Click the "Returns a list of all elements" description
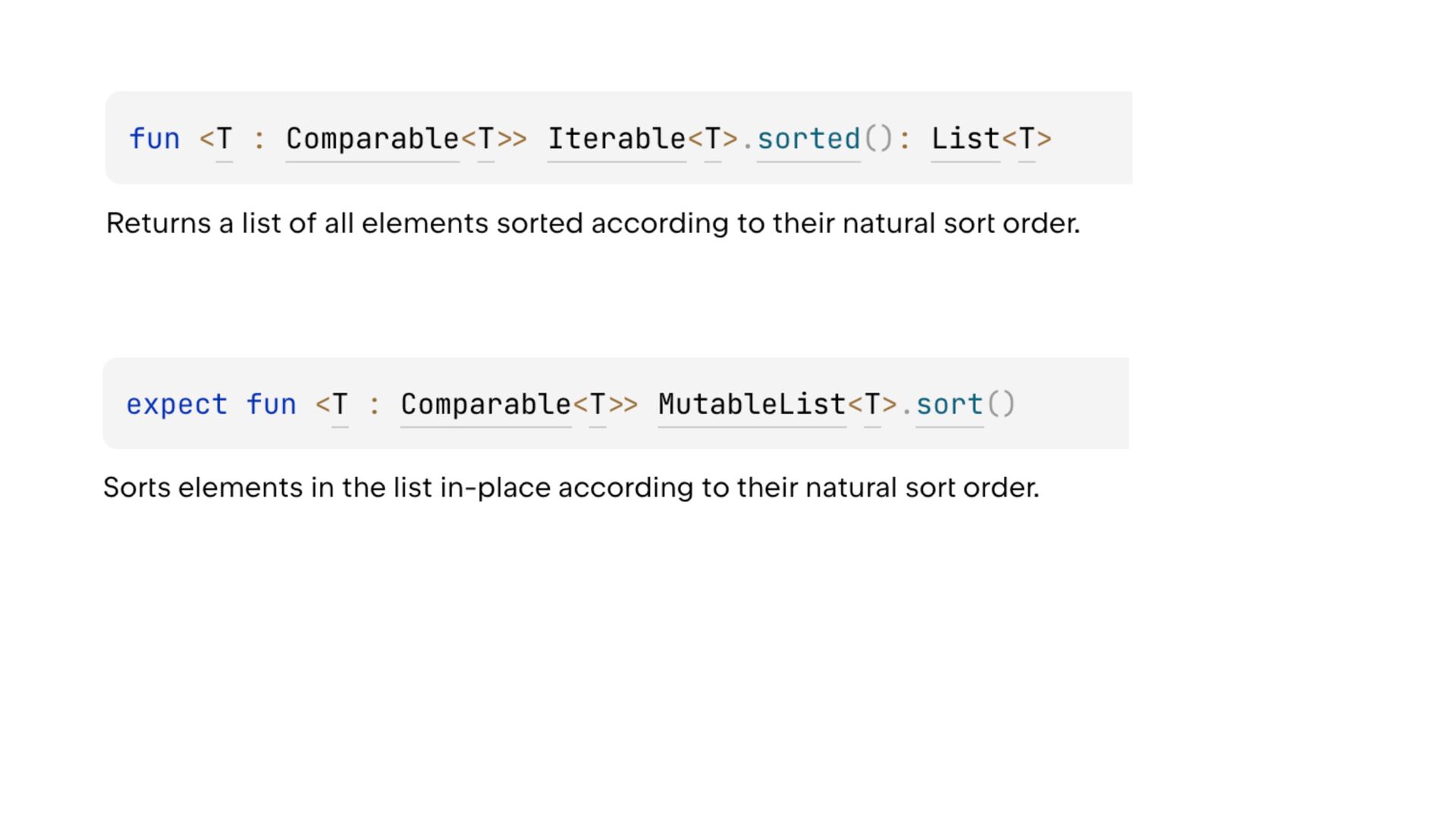Viewport: 1456px width, 819px height. pos(592,224)
